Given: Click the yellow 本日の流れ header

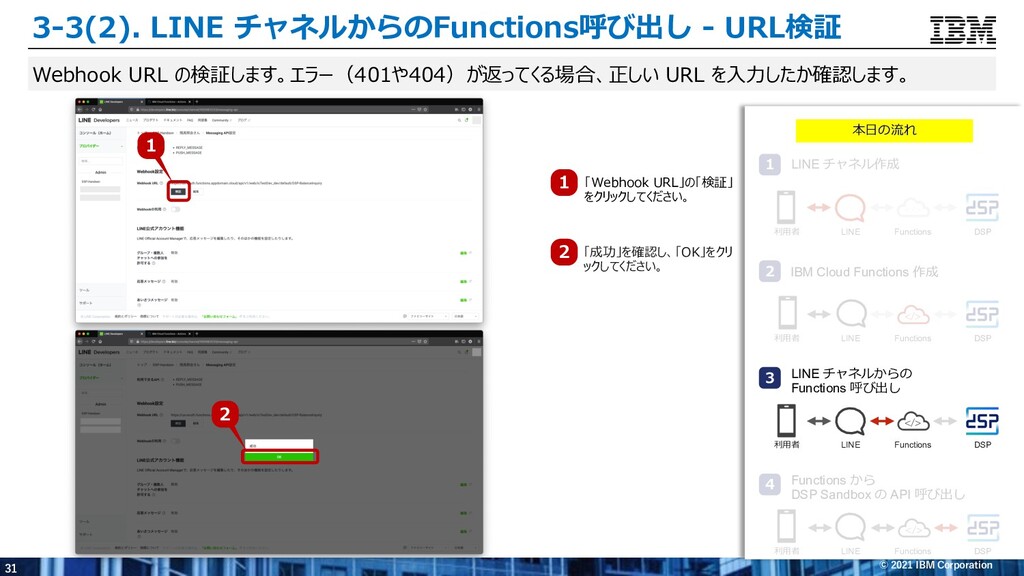Looking at the screenshot, I should pos(884,130).
